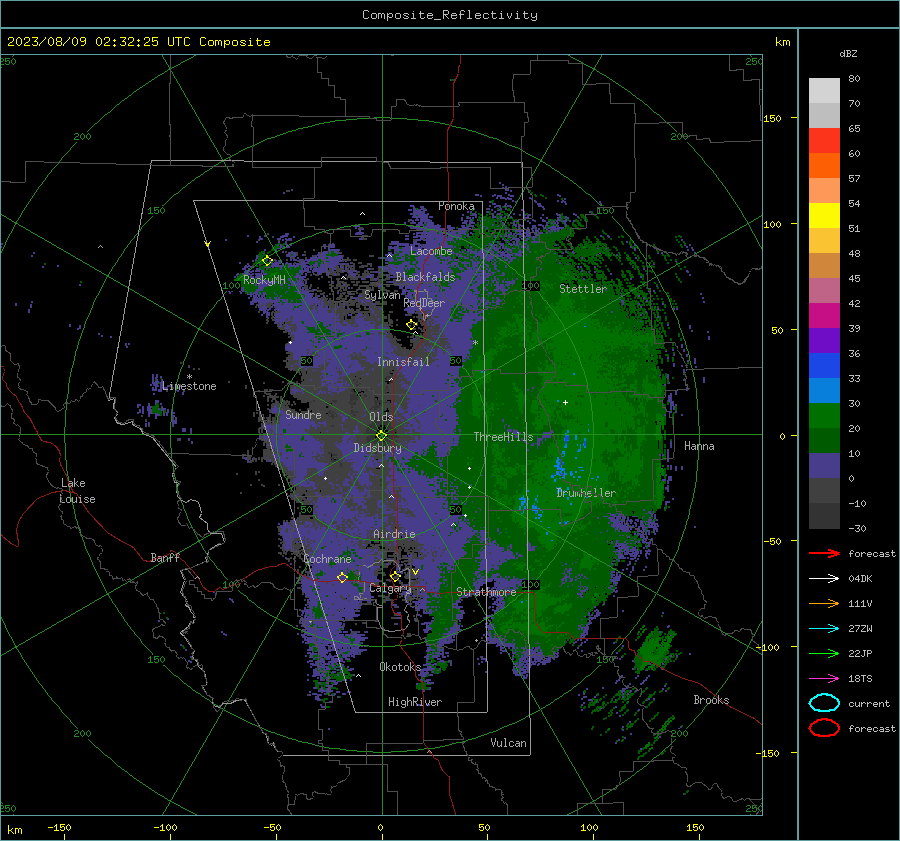
Task: Click the RockyMH label
Action: click(264, 280)
